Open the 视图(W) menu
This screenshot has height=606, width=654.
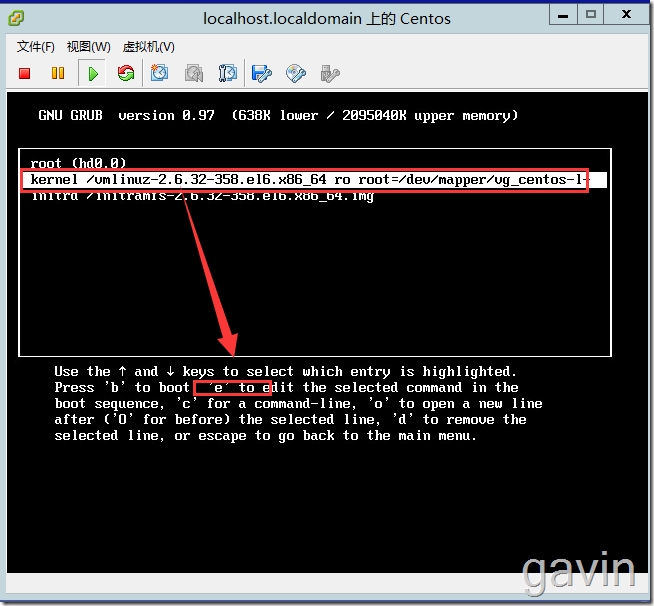click(x=89, y=47)
